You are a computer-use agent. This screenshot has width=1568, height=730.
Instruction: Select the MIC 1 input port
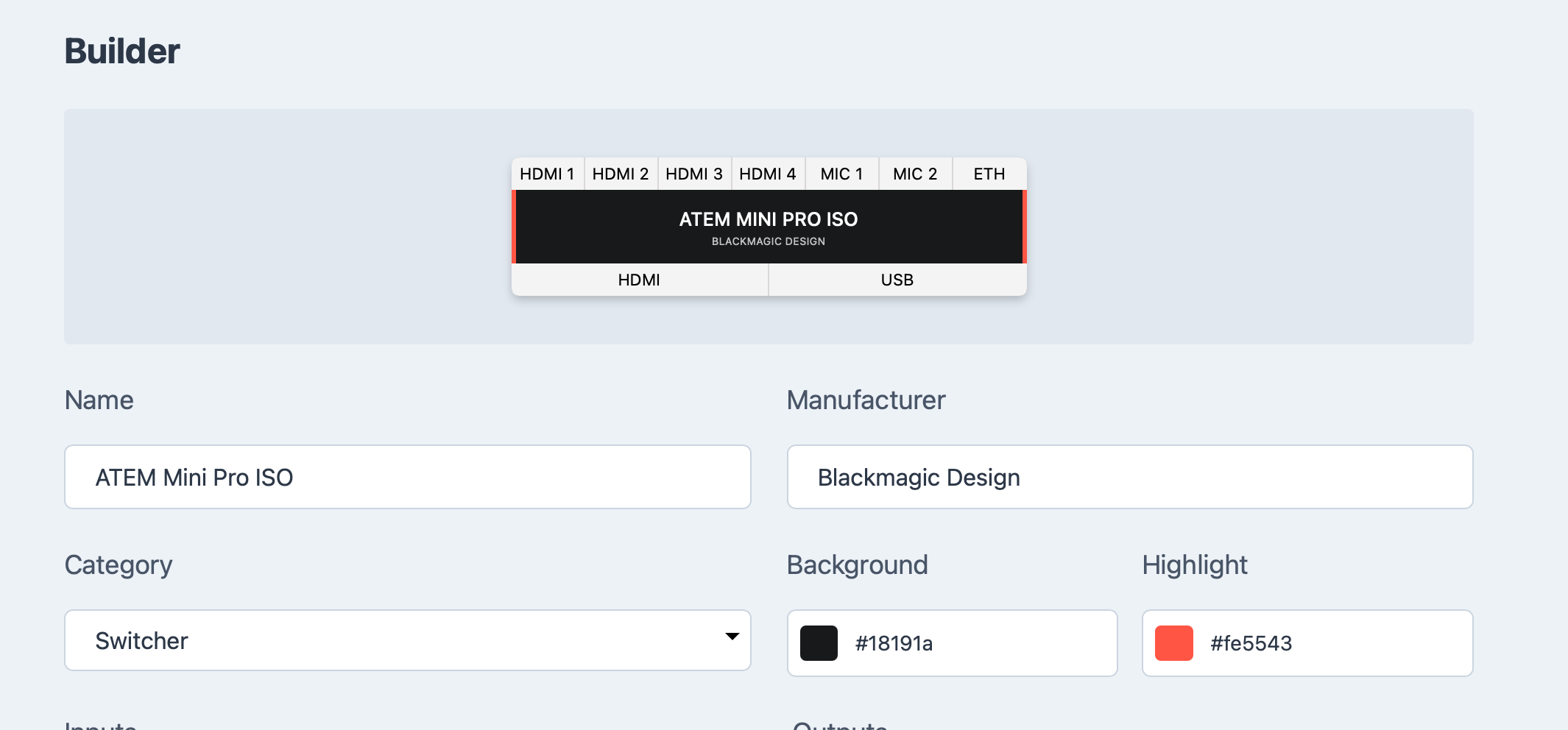click(842, 174)
